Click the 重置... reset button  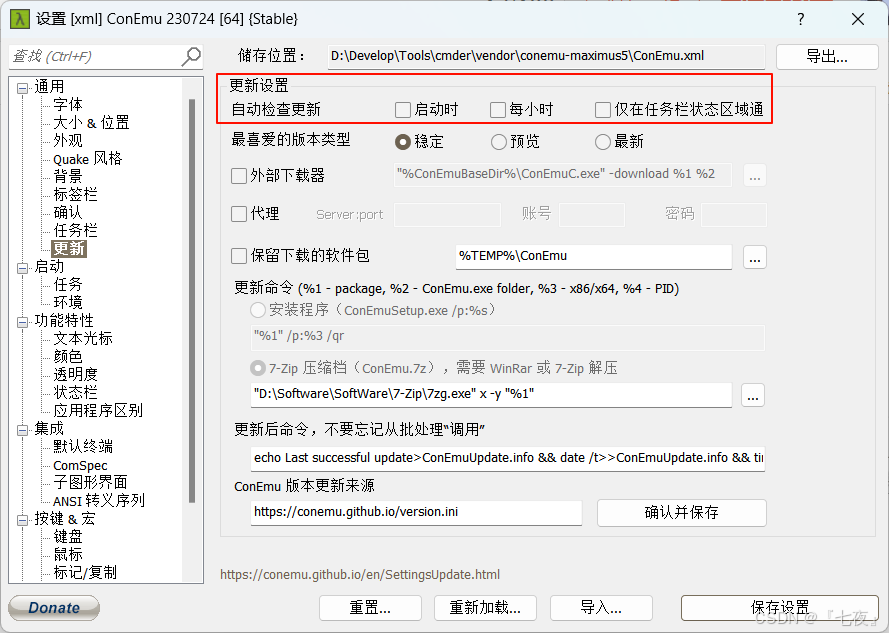tap(370, 608)
